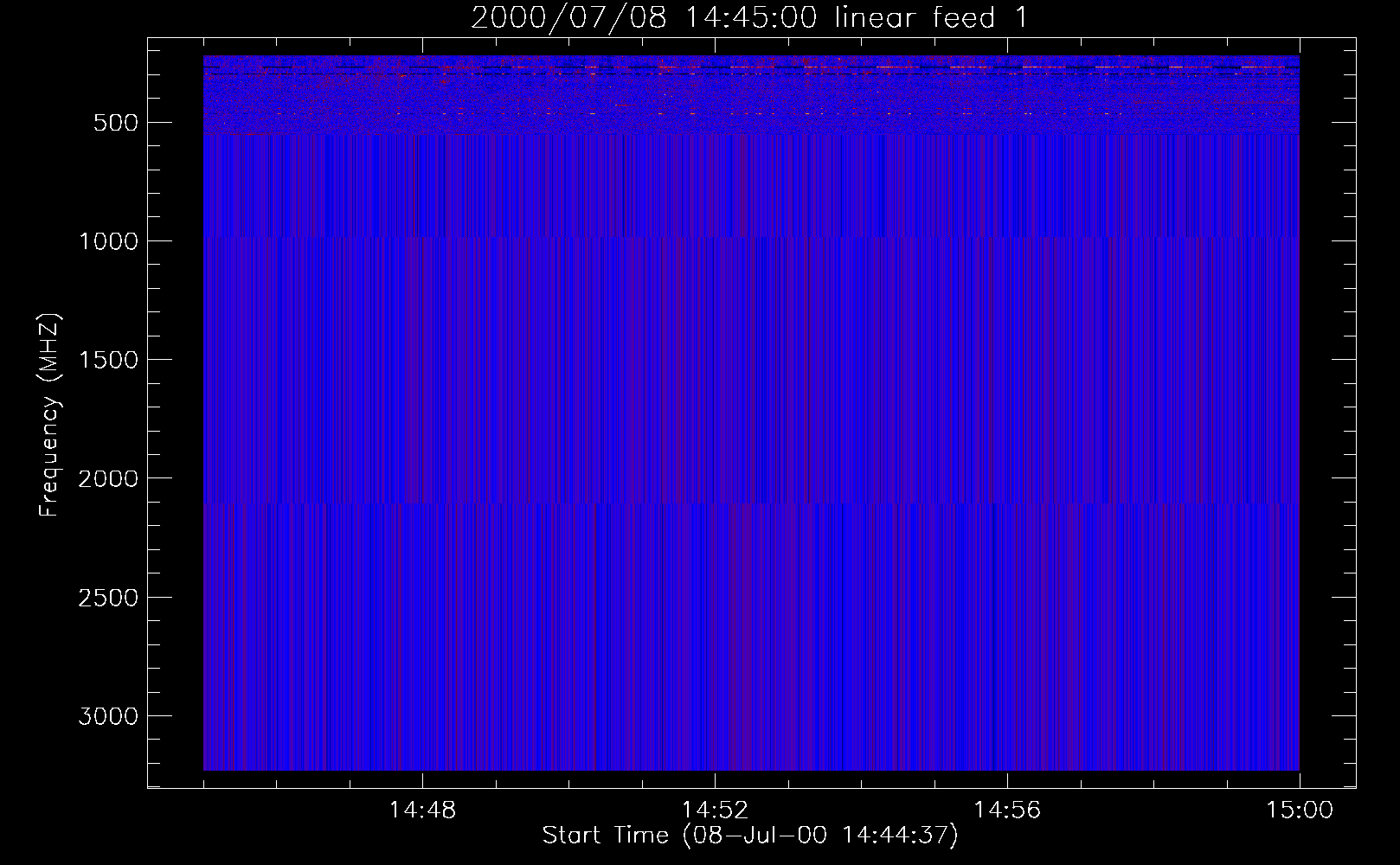Select the 500 frequency tick label
The image size is (1400, 865).
pos(116,123)
